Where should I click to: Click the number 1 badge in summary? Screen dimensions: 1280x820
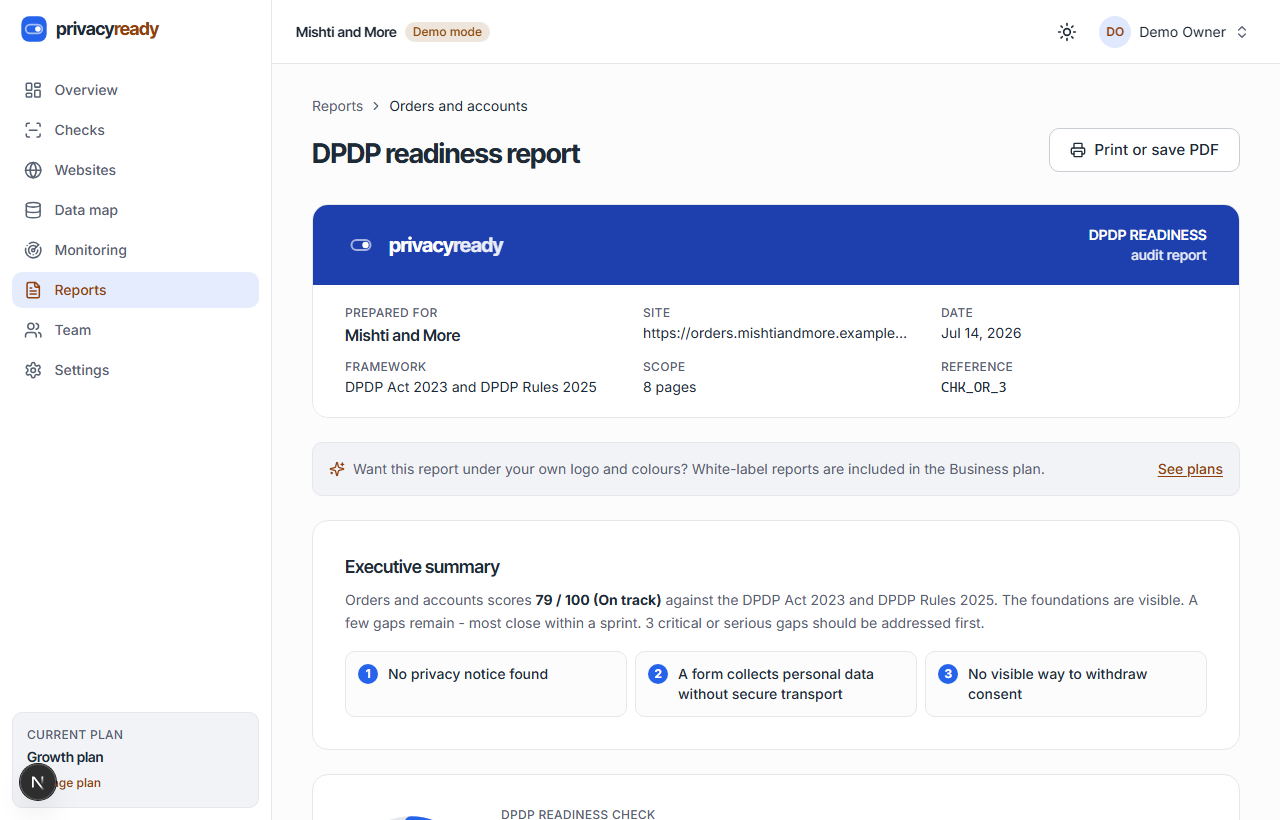(368, 674)
